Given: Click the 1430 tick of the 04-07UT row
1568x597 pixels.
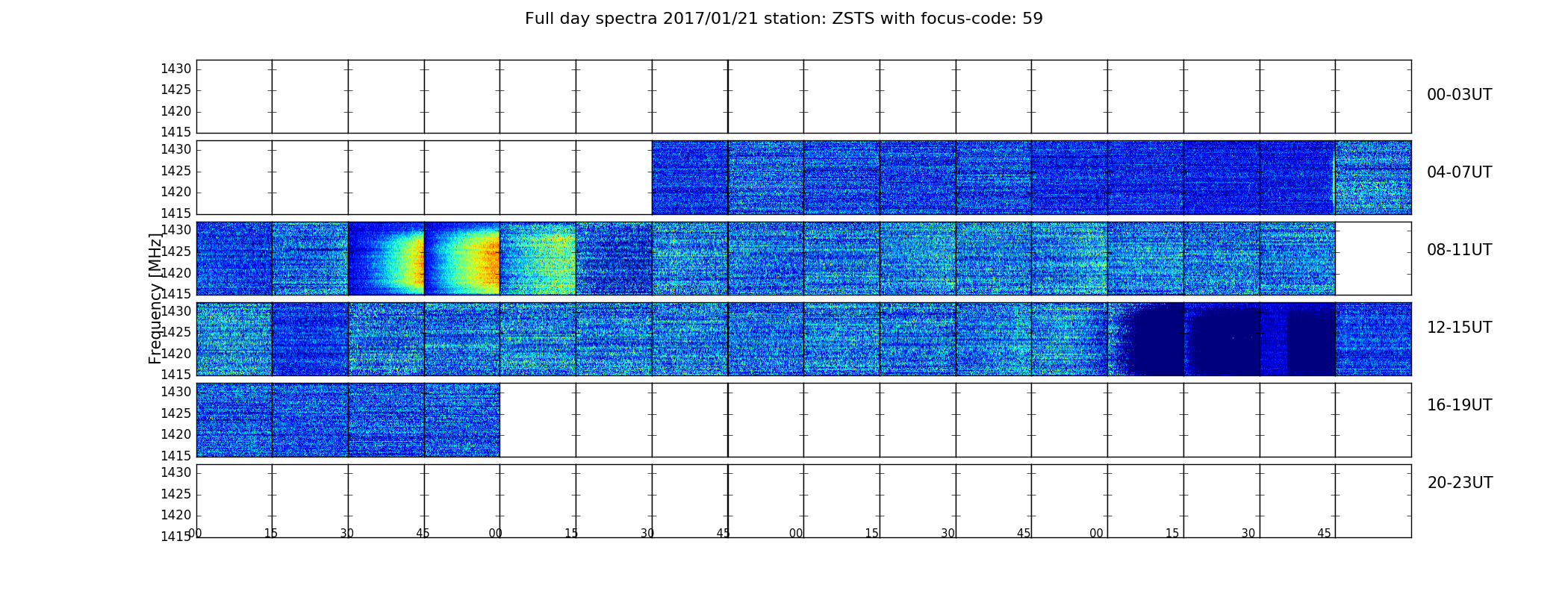Looking at the screenshot, I should click(176, 149).
